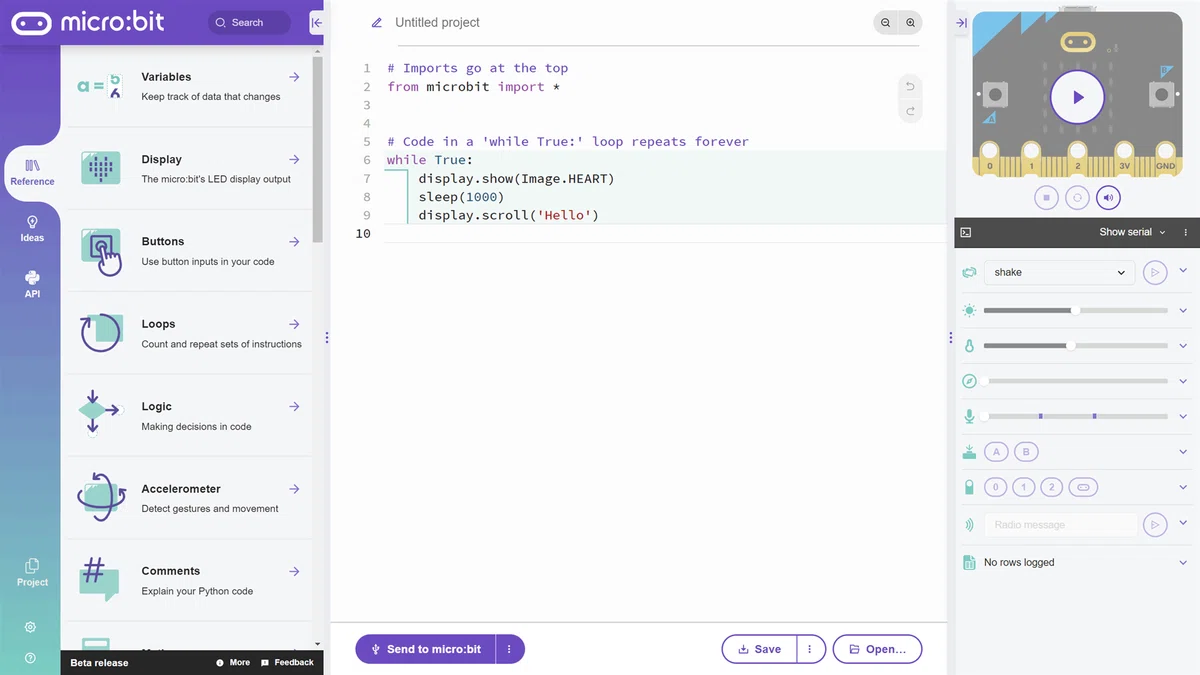1200x675 pixels.
Task: Open Comments reference topic icon
Action: click(100, 580)
